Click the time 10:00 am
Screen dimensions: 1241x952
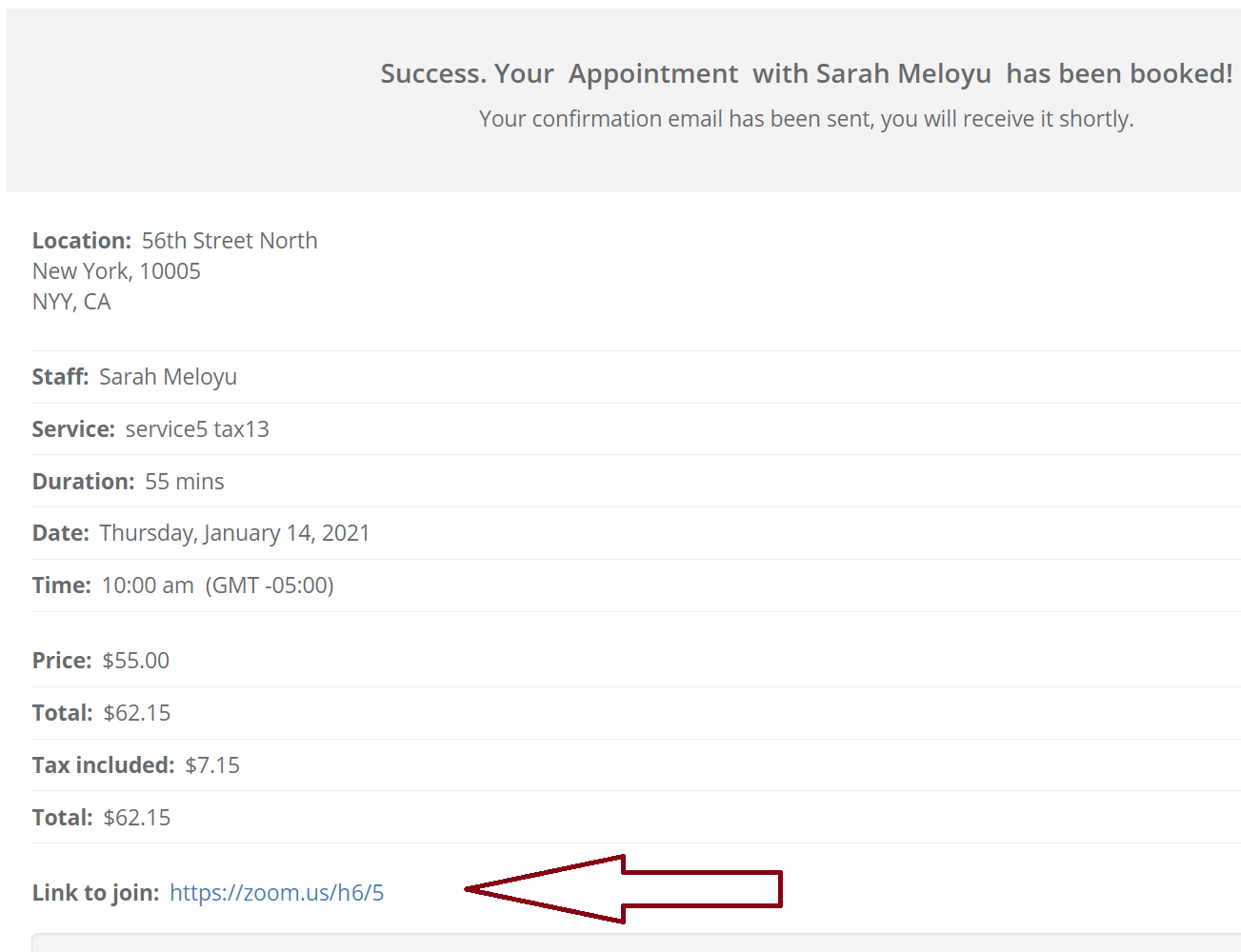click(148, 585)
